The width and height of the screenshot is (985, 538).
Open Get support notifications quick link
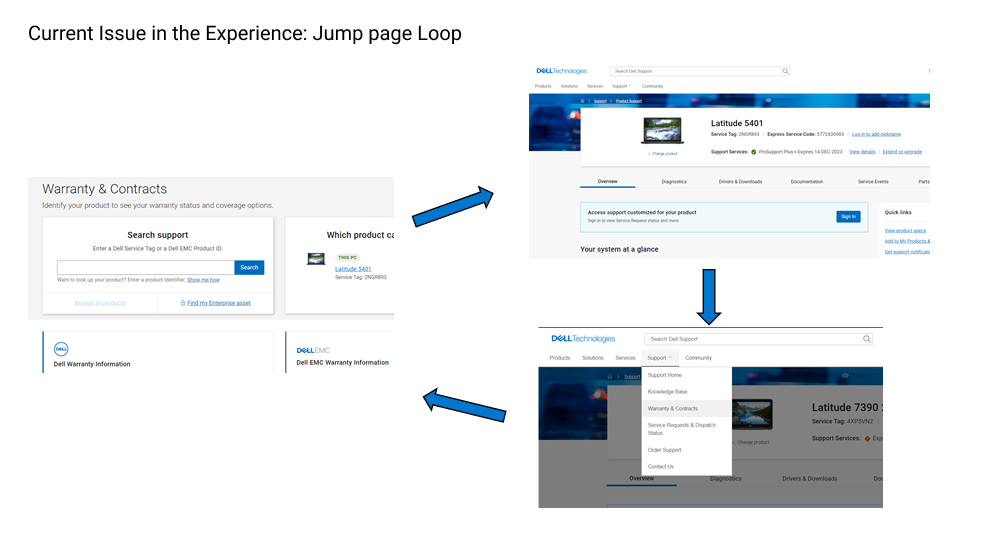coord(907,252)
